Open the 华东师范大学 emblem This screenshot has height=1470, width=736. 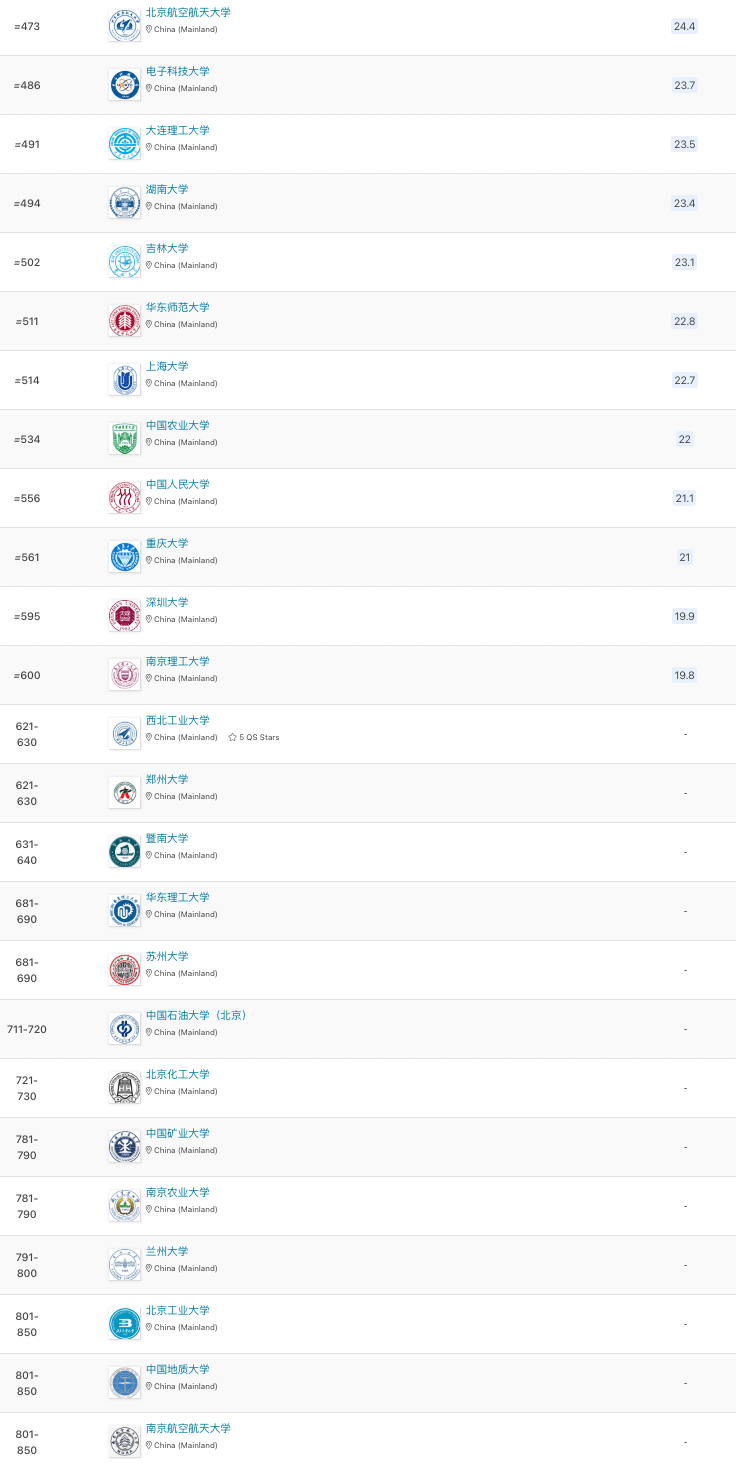(125, 321)
